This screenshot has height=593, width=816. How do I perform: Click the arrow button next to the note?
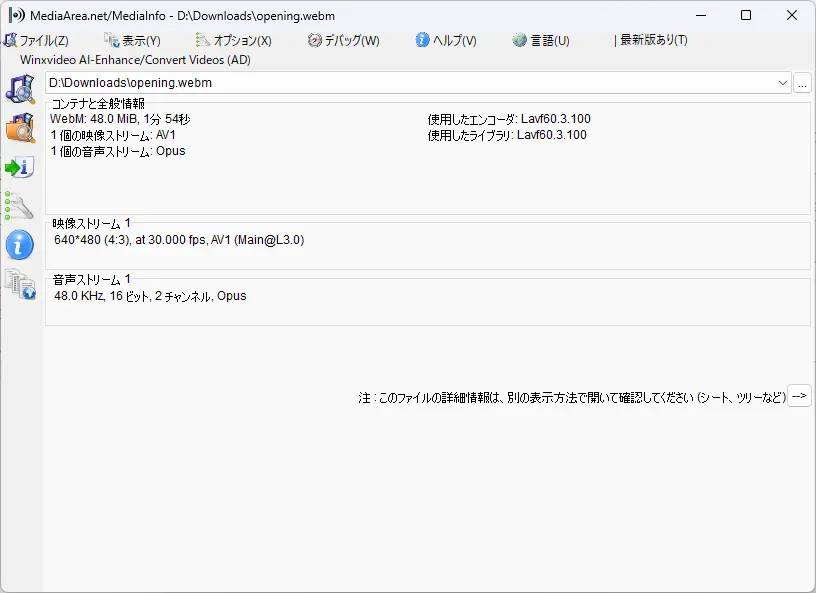(x=799, y=396)
